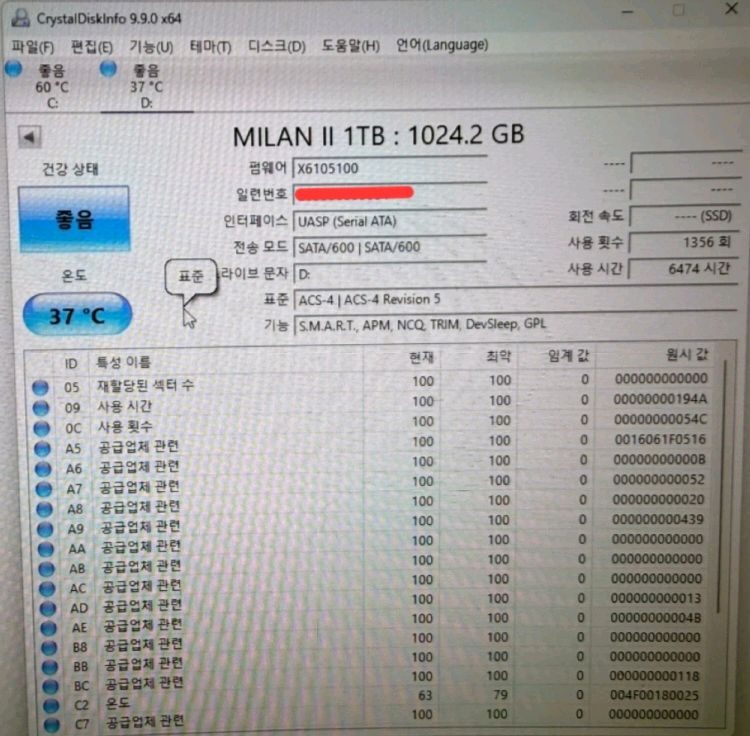Select the 온도 attribute row name
Viewport: 750px width, 736px height.
[x=118, y=703]
